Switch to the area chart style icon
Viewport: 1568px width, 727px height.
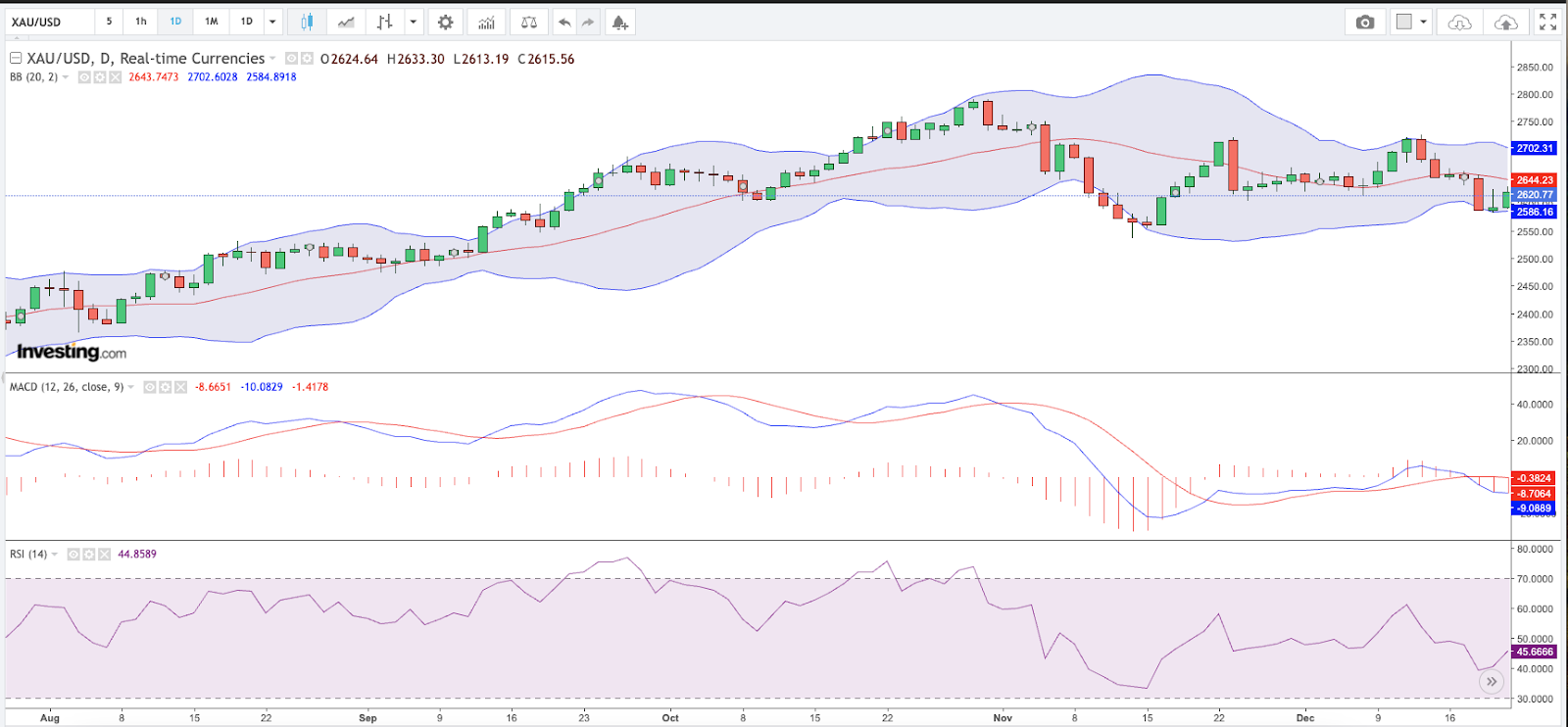click(346, 22)
